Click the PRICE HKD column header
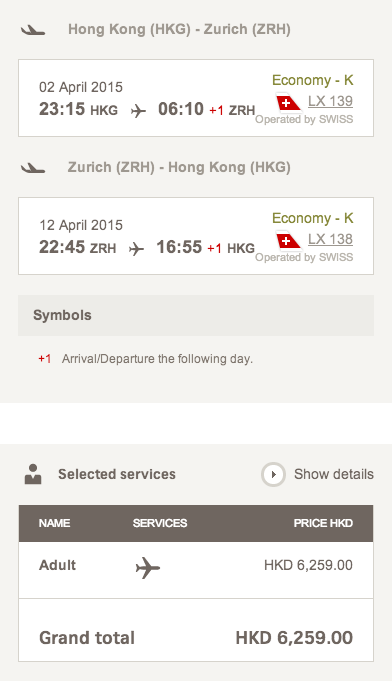Viewport: 392px width, 681px height. (323, 523)
